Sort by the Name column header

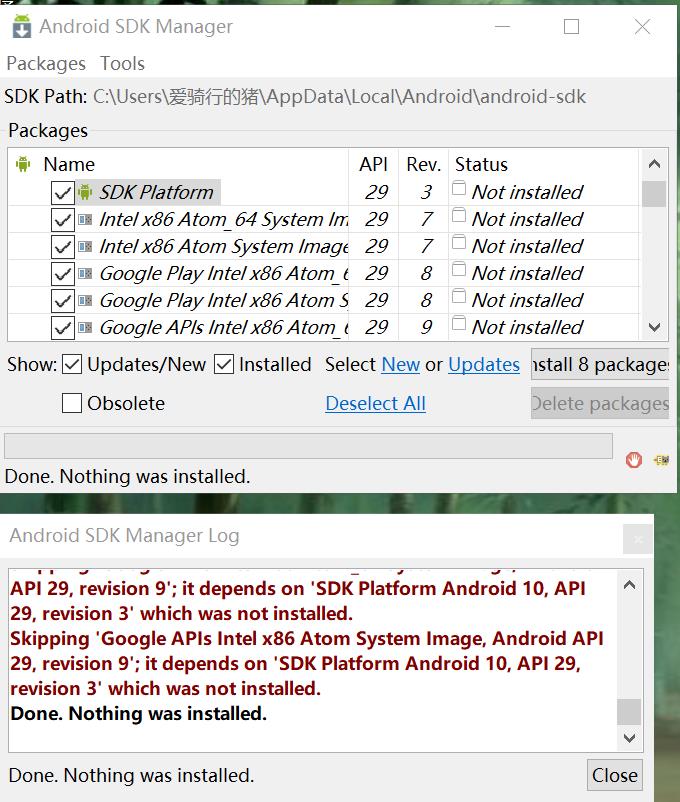click(x=69, y=165)
